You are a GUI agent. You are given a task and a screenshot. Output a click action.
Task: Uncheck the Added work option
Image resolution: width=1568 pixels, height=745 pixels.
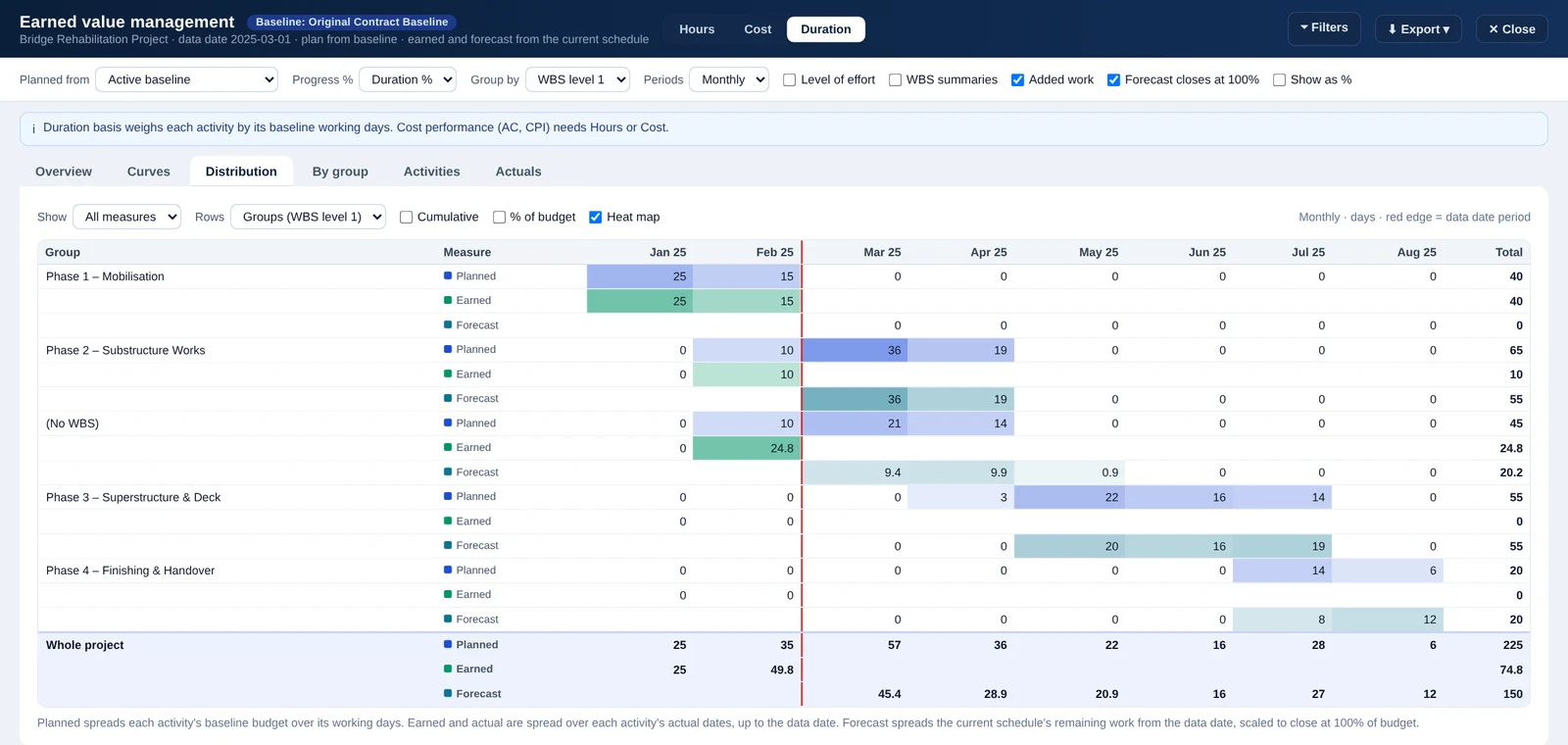tap(1018, 80)
